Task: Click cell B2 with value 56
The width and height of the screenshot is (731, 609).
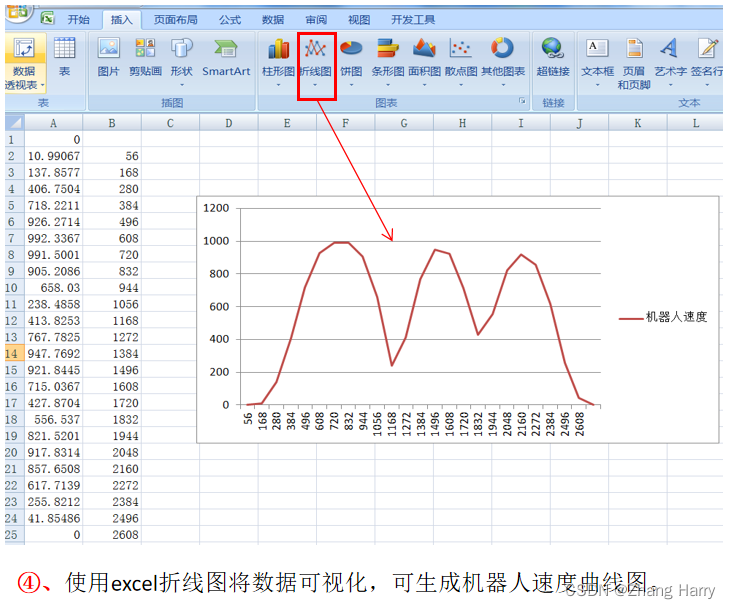Action: 112,156
